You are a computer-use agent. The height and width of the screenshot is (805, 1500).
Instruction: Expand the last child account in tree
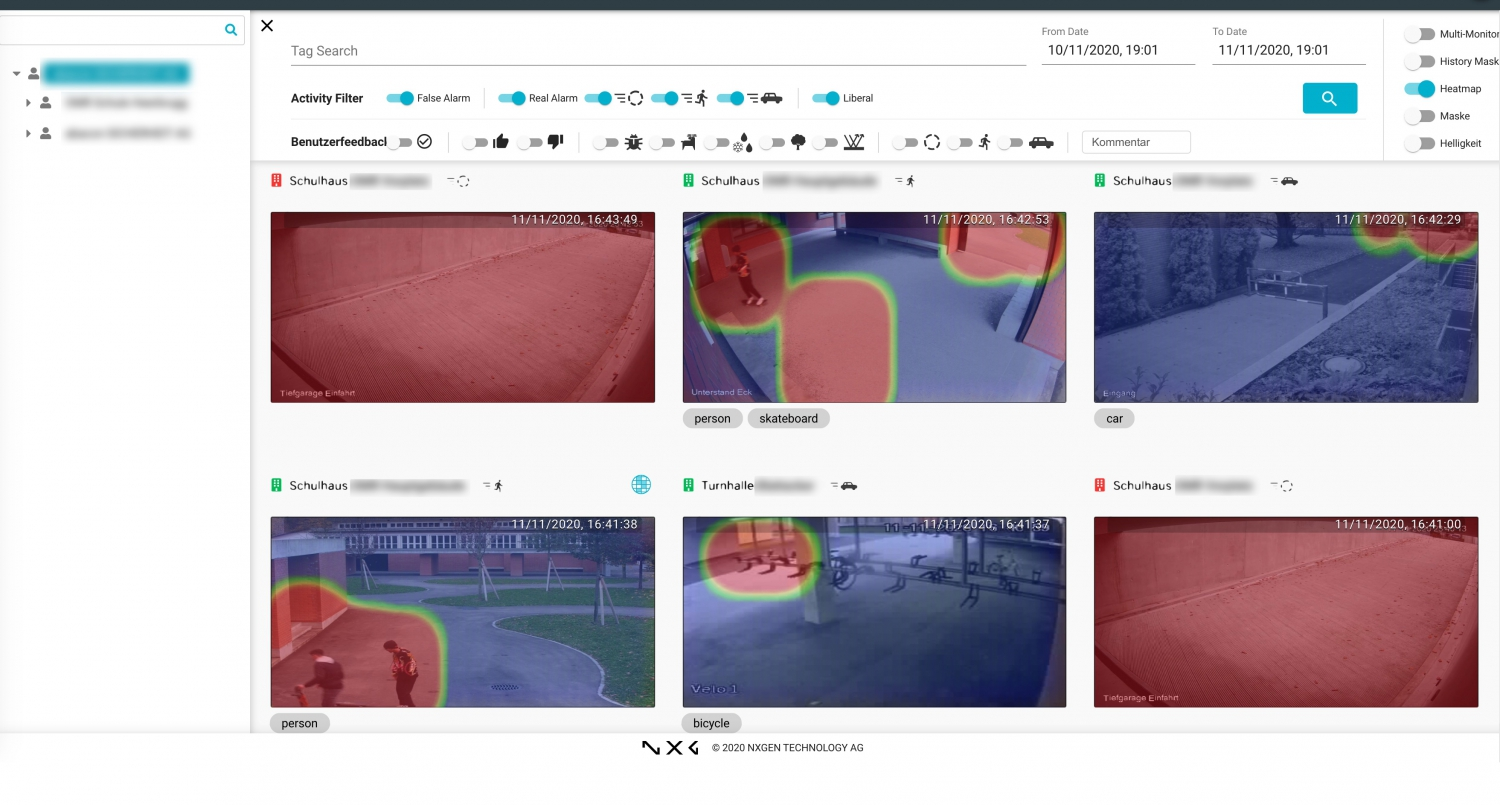tap(28, 133)
